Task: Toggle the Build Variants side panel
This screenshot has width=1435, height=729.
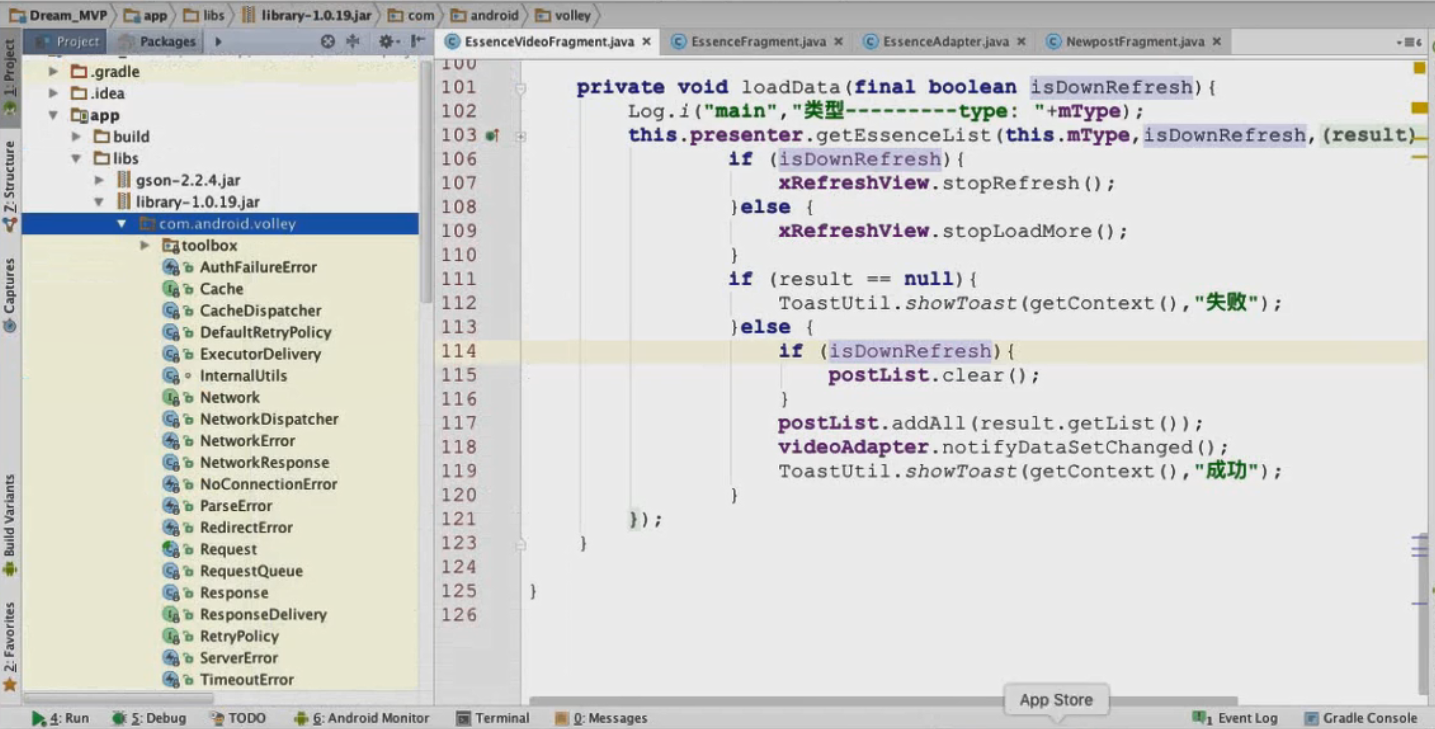Action: tap(10, 526)
